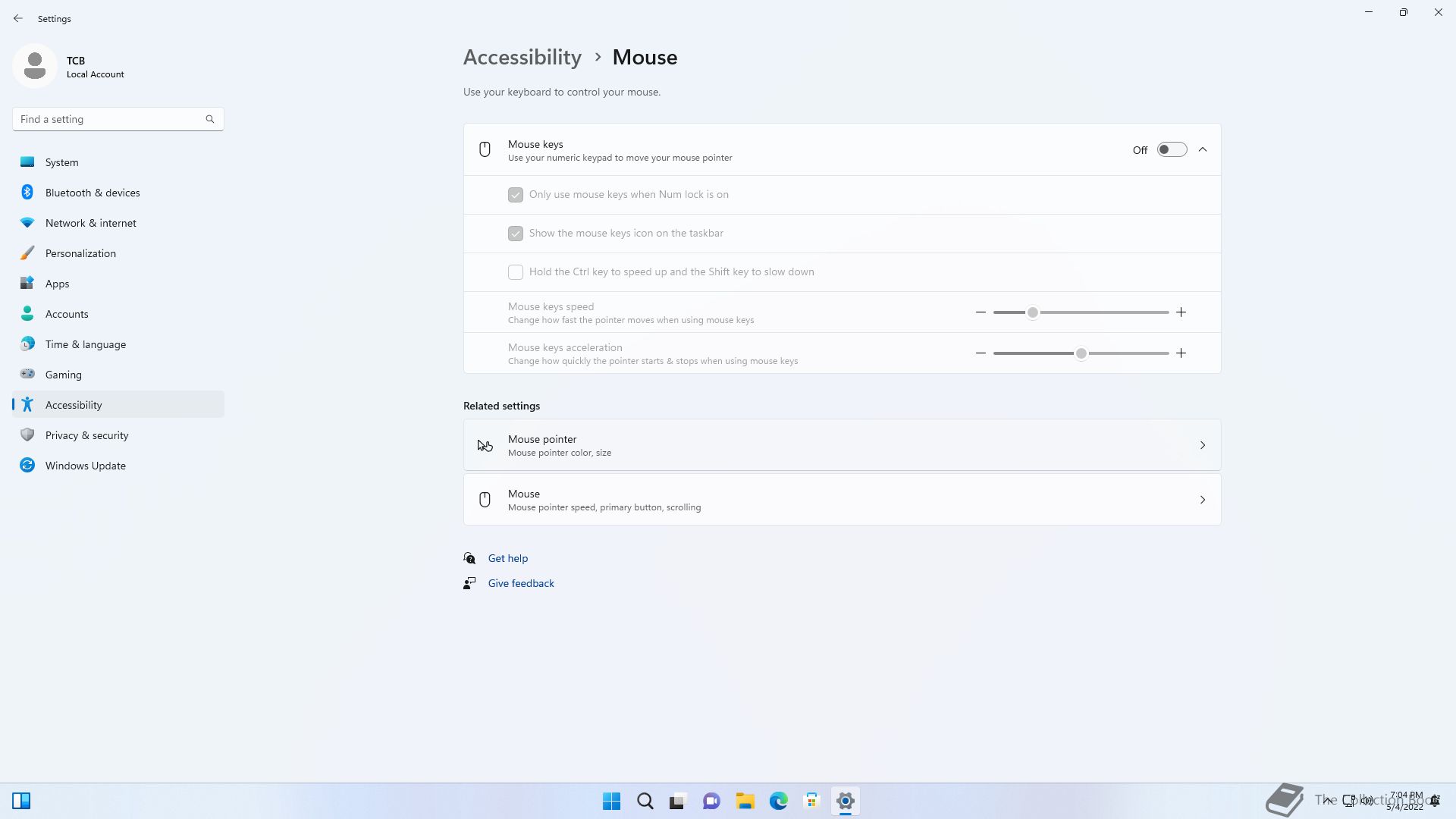This screenshot has width=1456, height=819.
Task: Toggle Mouse keys switch on
Action: (x=1172, y=149)
